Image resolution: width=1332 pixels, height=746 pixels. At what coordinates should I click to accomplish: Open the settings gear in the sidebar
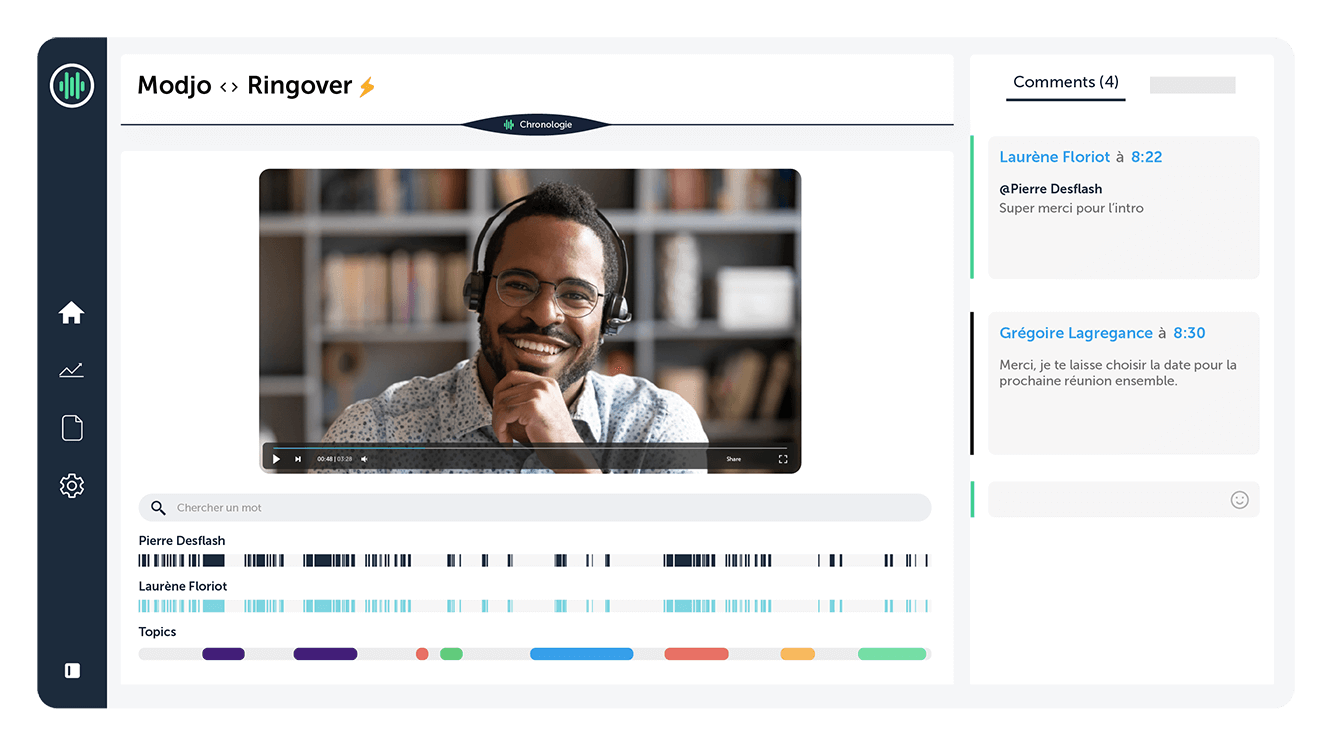(71, 485)
